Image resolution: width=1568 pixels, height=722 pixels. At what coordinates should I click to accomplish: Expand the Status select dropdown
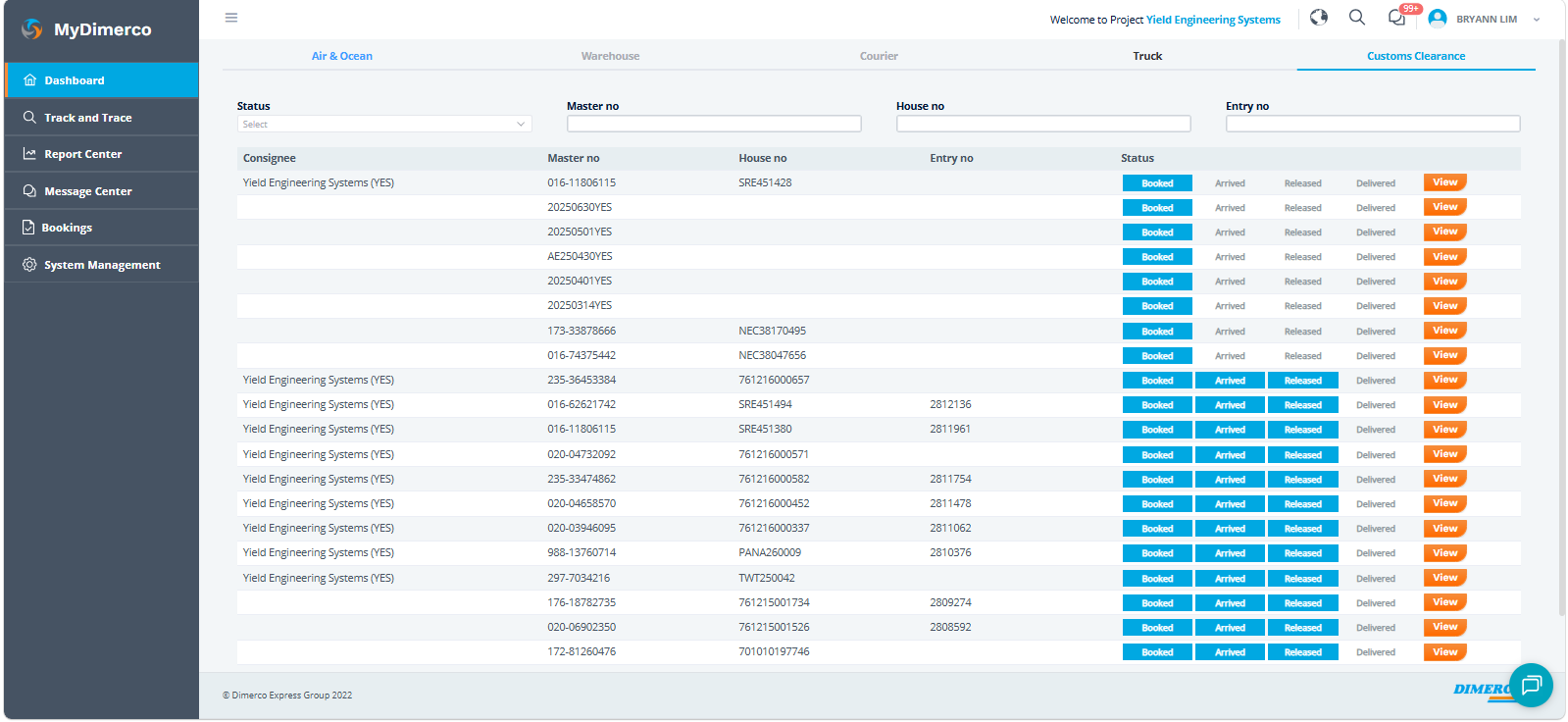click(x=384, y=125)
